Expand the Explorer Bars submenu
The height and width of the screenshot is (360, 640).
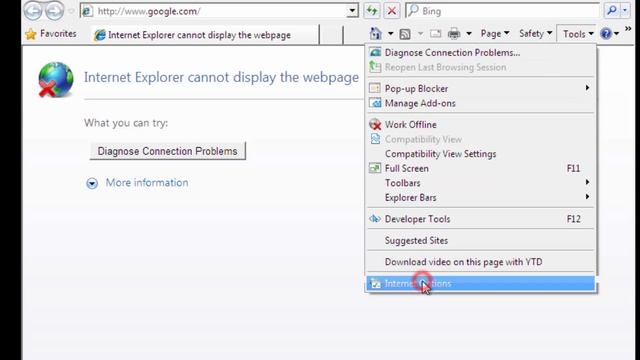(x=480, y=198)
